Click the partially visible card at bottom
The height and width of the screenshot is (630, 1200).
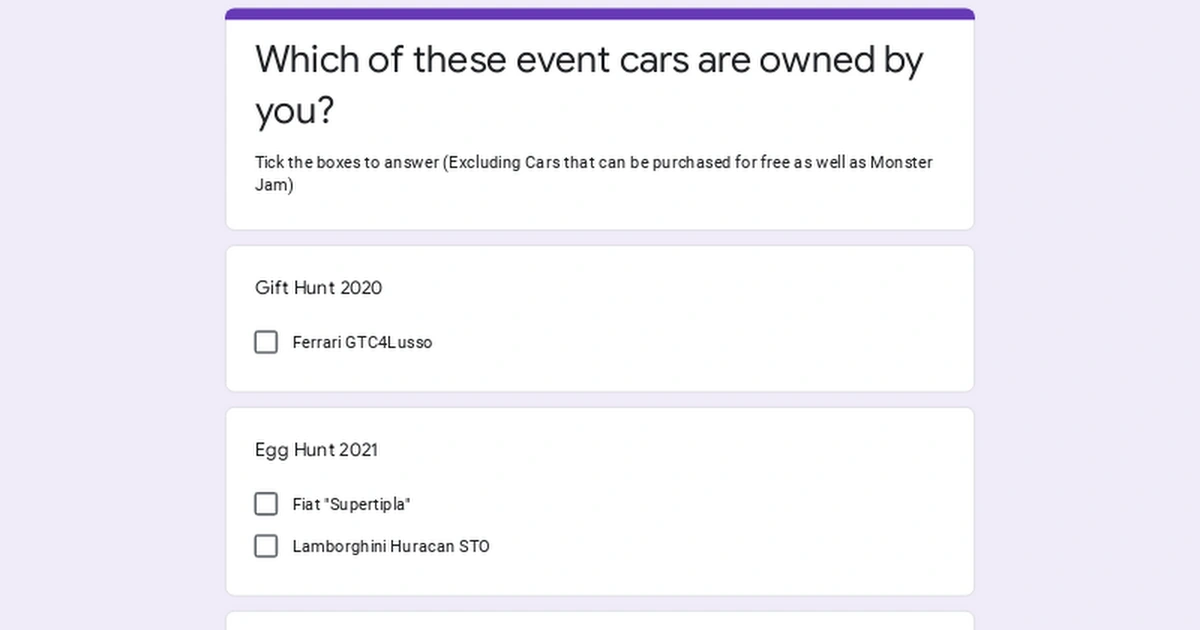[x=600, y=624]
